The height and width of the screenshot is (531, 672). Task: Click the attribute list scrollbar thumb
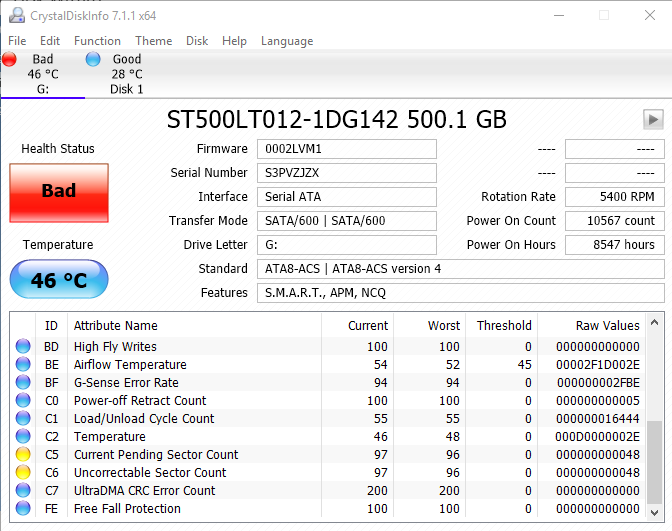click(654, 462)
